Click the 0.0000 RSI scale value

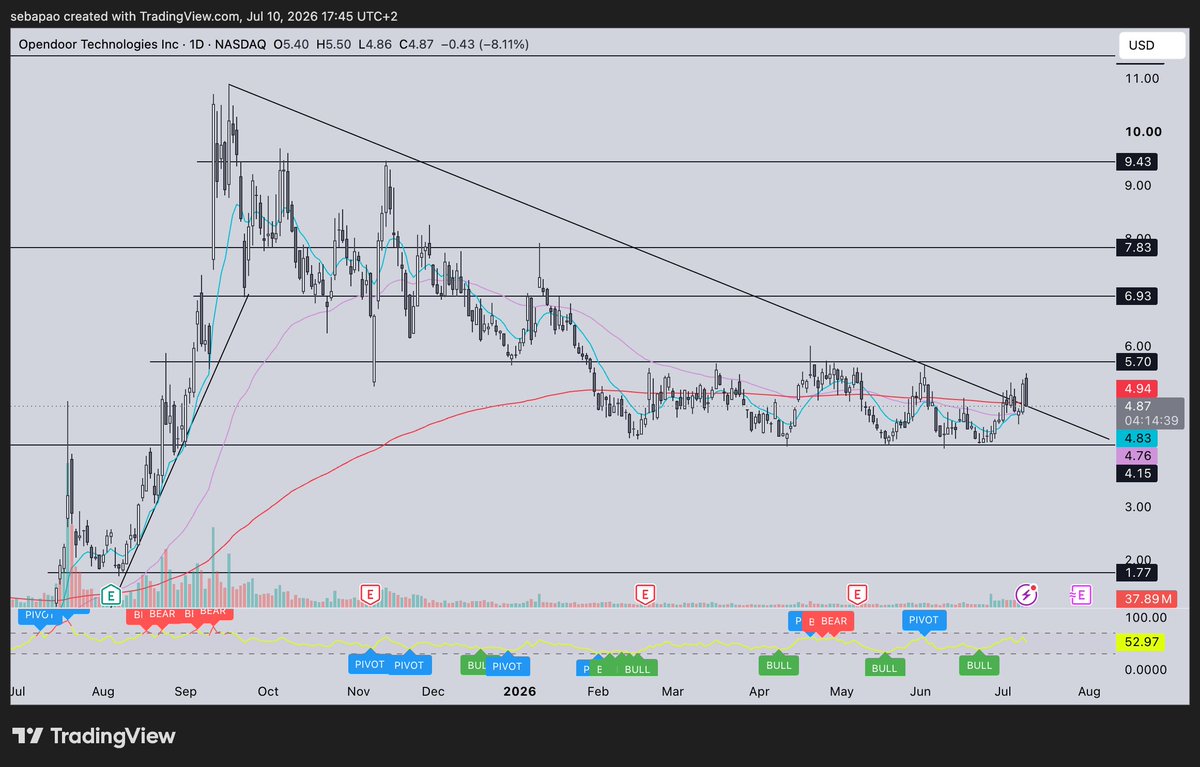click(1145, 668)
